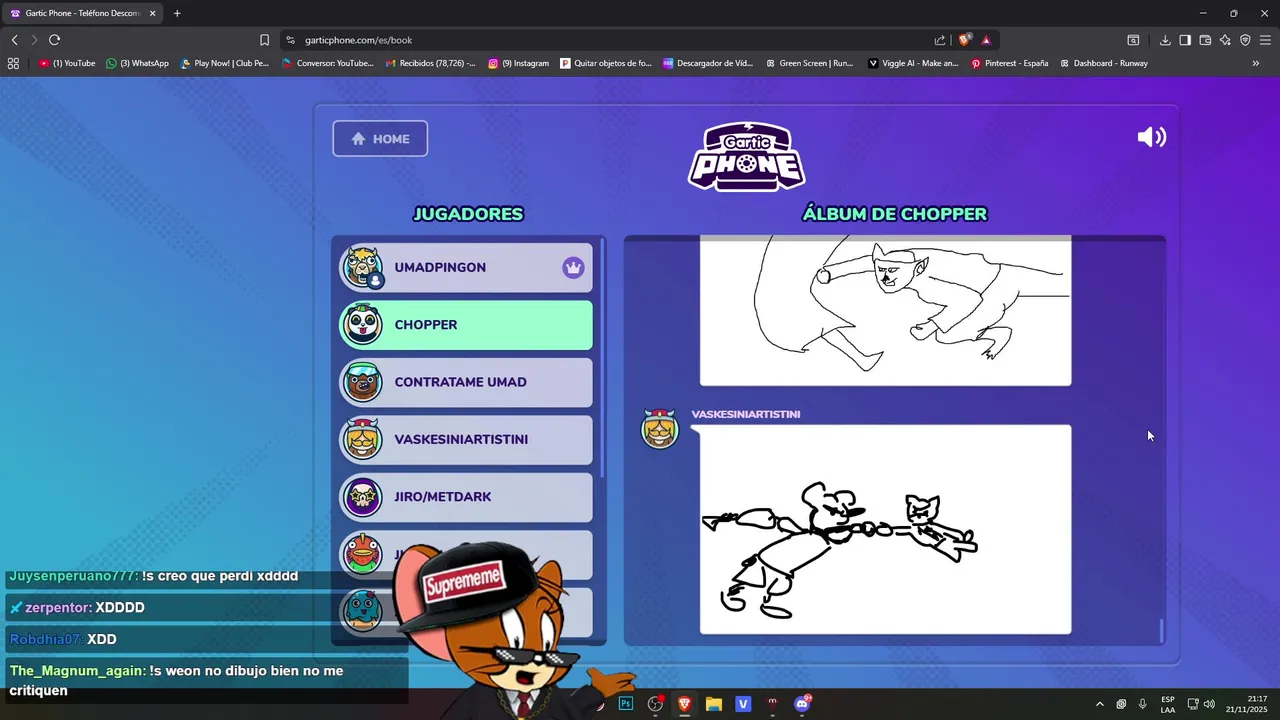Click the album scrollbar thumb at the bottom right
The height and width of the screenshot is (720, 1280).
1161,631
